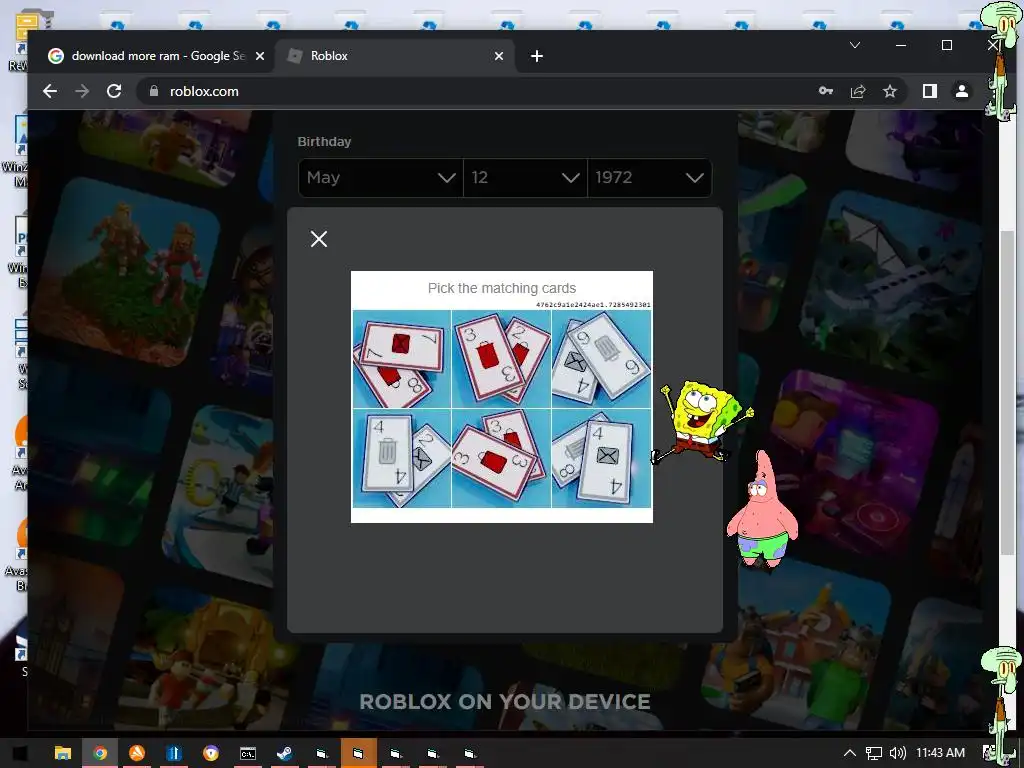Viewport: 1024px width, 768px height.
Task: Click the Chrome taskbar icon
Action: tap(100, 753)
